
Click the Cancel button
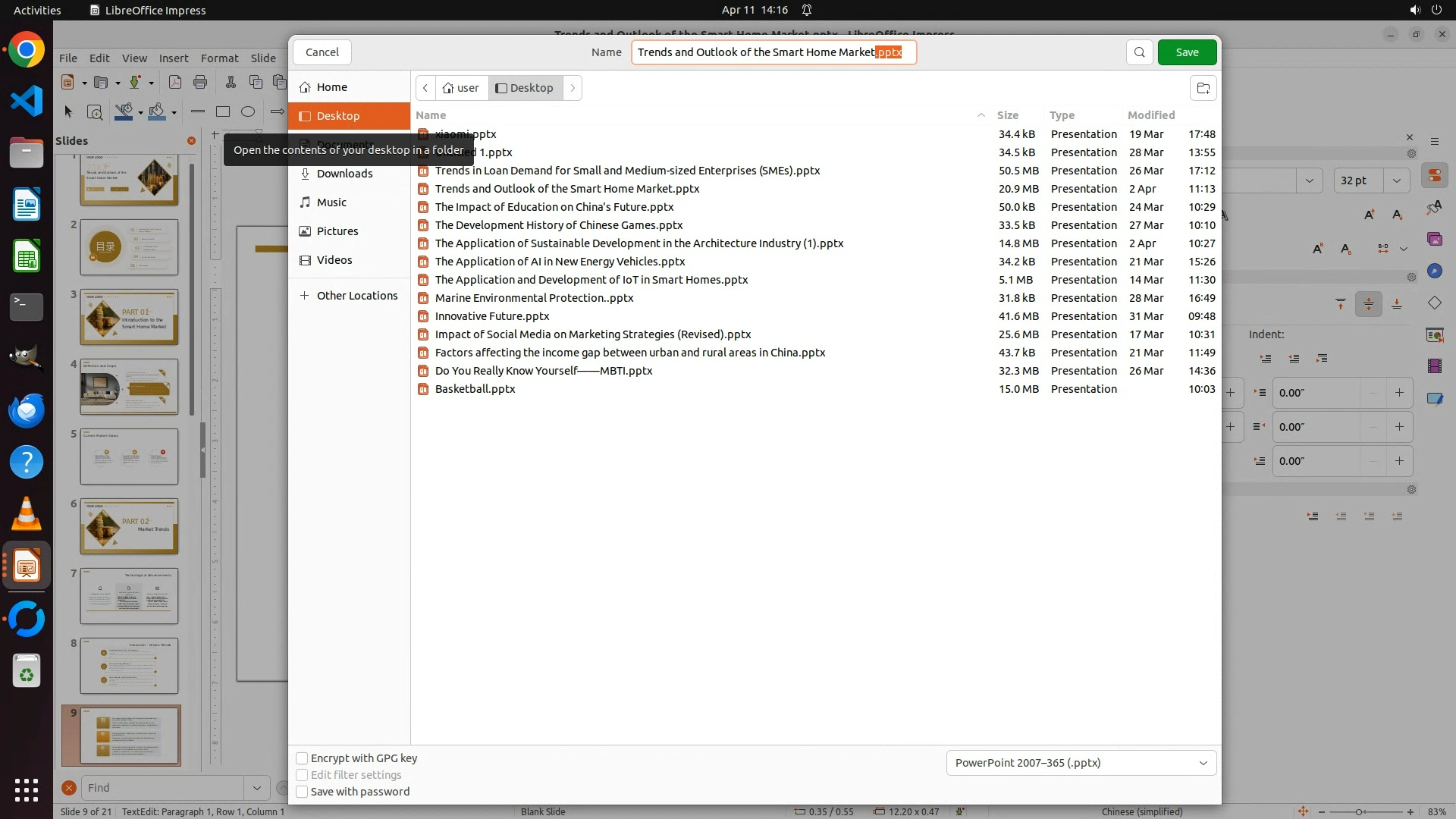[322, 52]
